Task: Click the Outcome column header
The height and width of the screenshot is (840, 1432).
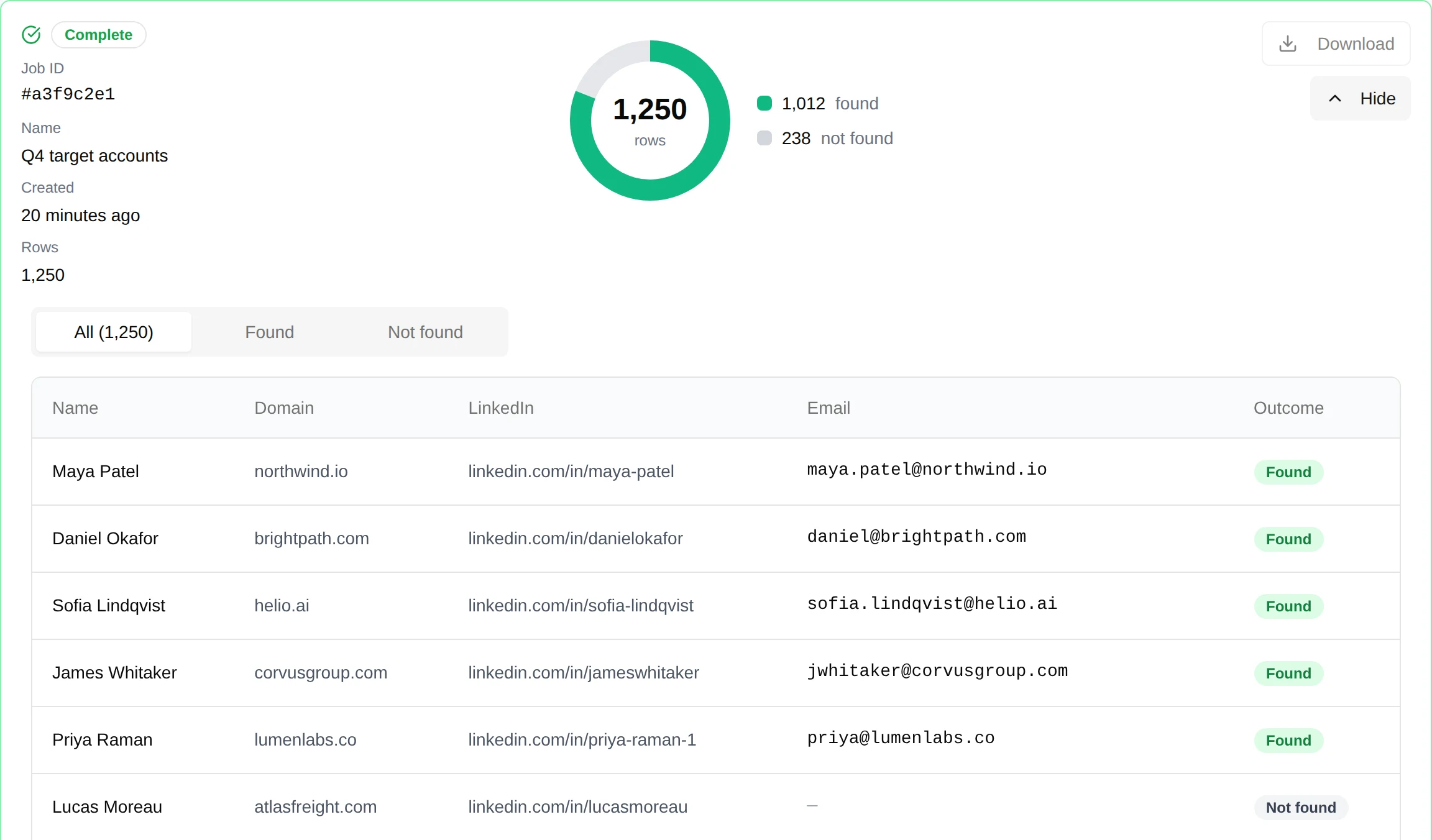Action: point(1288,408)
